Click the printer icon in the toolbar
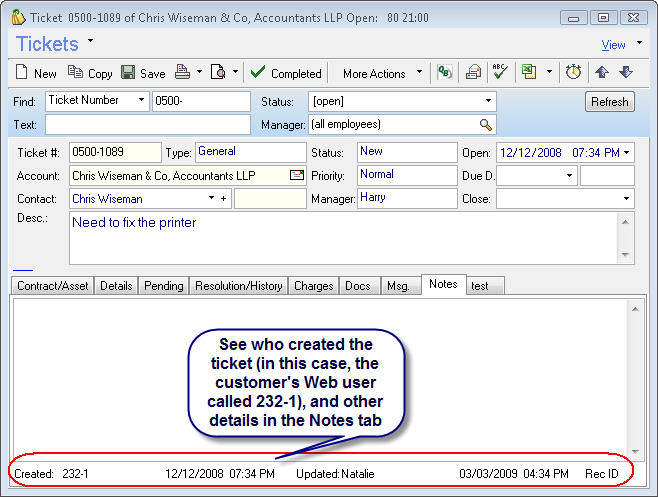Image resolution: width=658 pixels, height=497 pixels. pos(183,72)
